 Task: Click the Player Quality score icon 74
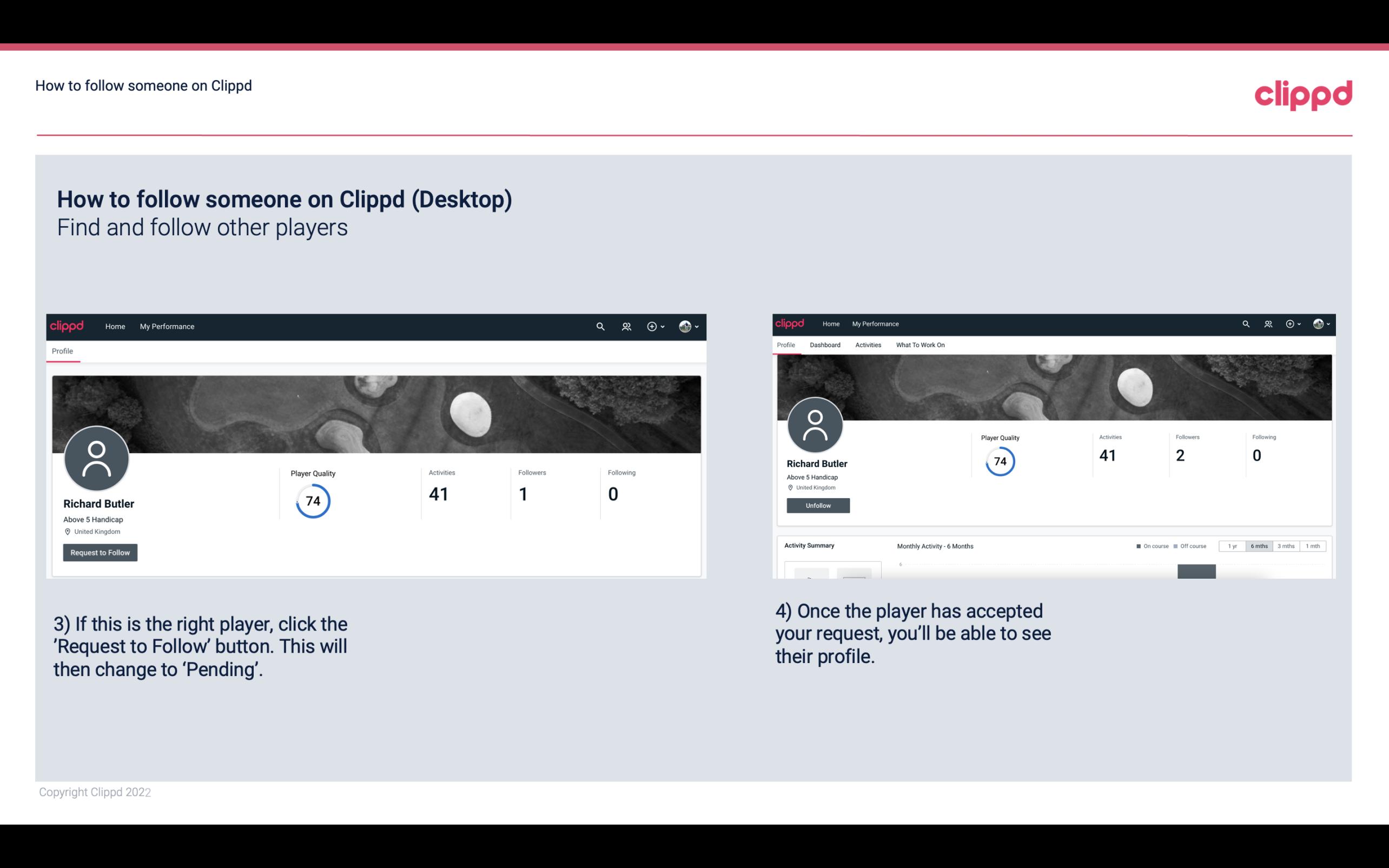pos(313,501)
